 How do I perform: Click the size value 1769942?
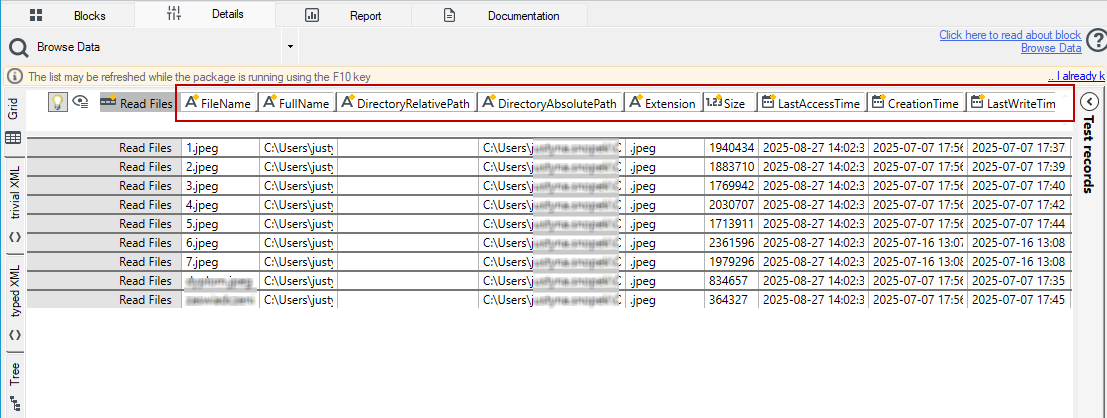[731, 186]
